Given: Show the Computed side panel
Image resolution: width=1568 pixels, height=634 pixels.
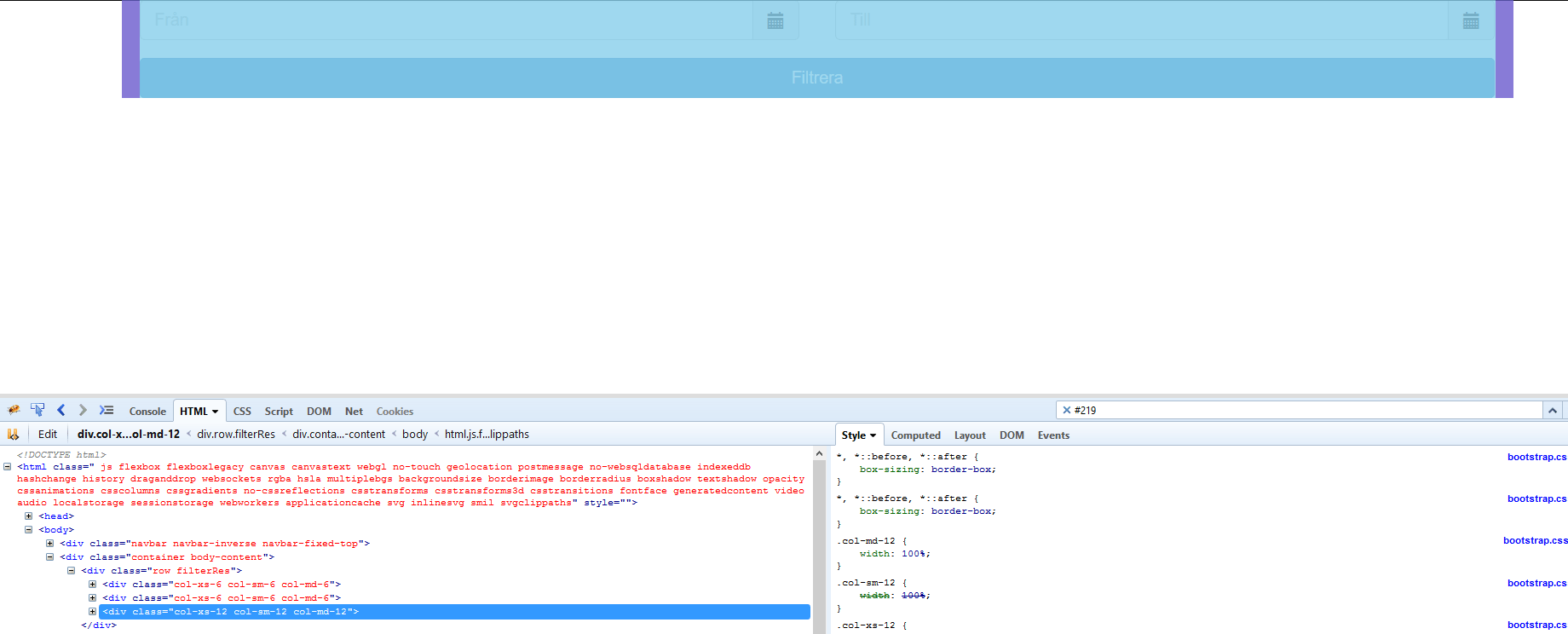Looking at the screenshot, I should (916, 435).
